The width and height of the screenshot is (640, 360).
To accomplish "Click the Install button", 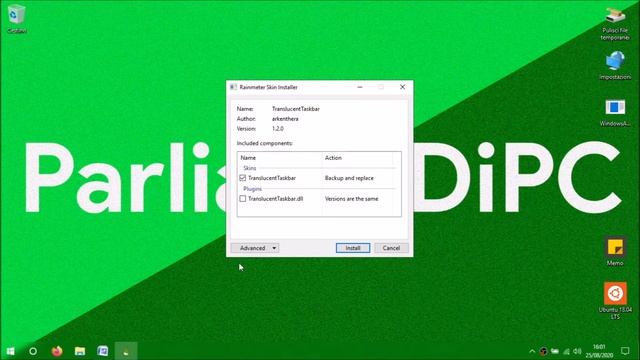I will point(353,248).
